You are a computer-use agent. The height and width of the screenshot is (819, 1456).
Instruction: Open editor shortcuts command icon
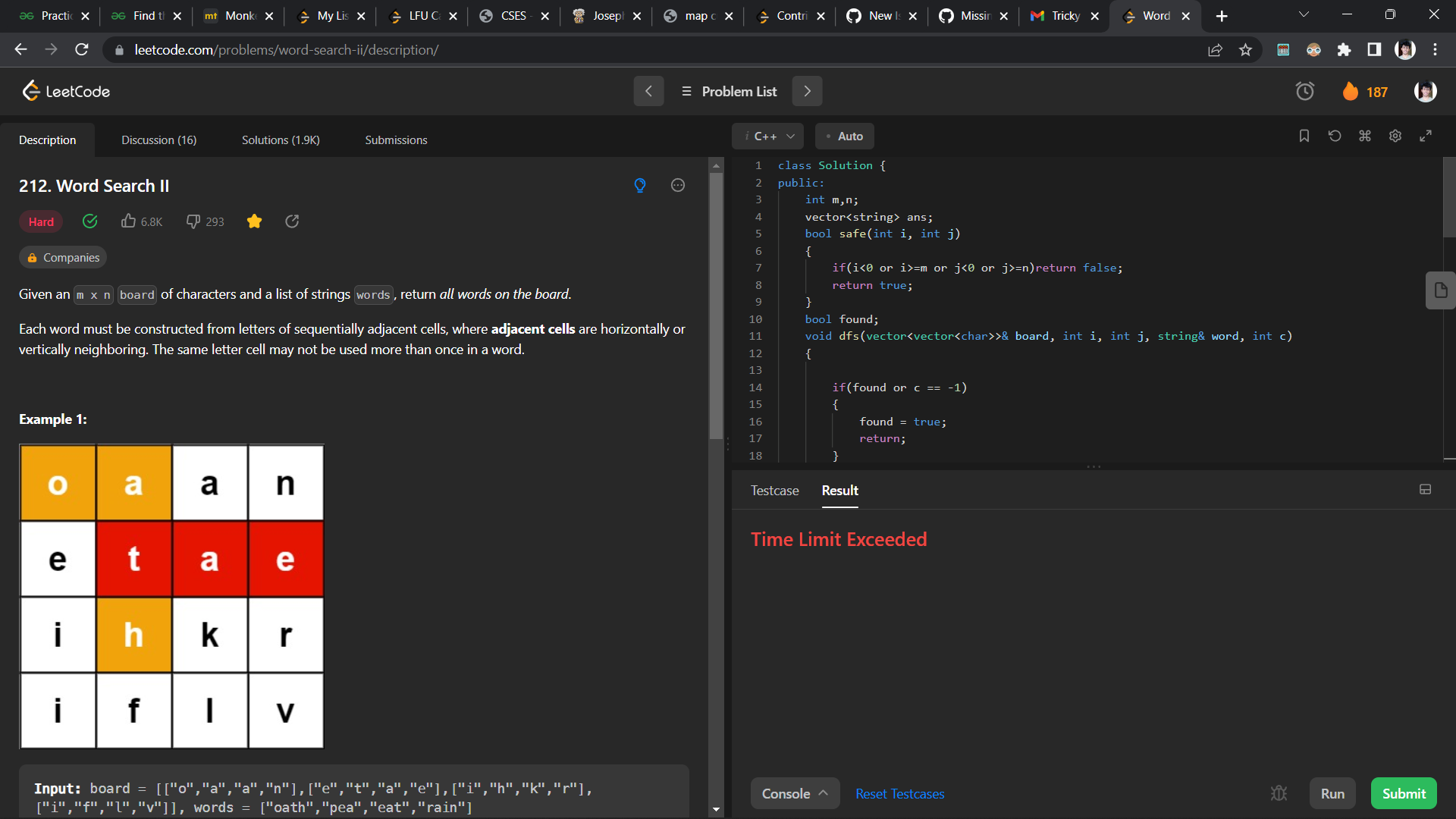click(x=1365, y=136)
